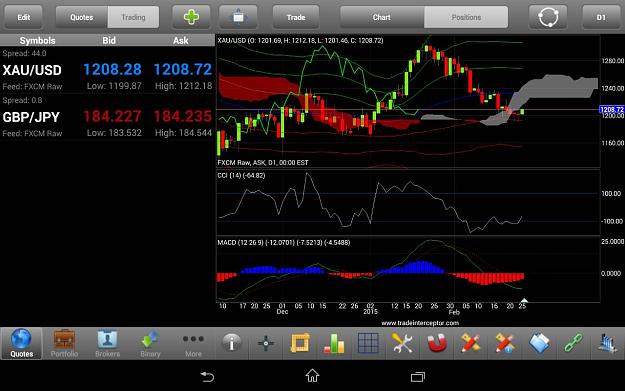The width and height of the screenshot is (625, 391).
Task: Tap XAU/USD ask price 1208.72
Action: (x=183, y=70)
